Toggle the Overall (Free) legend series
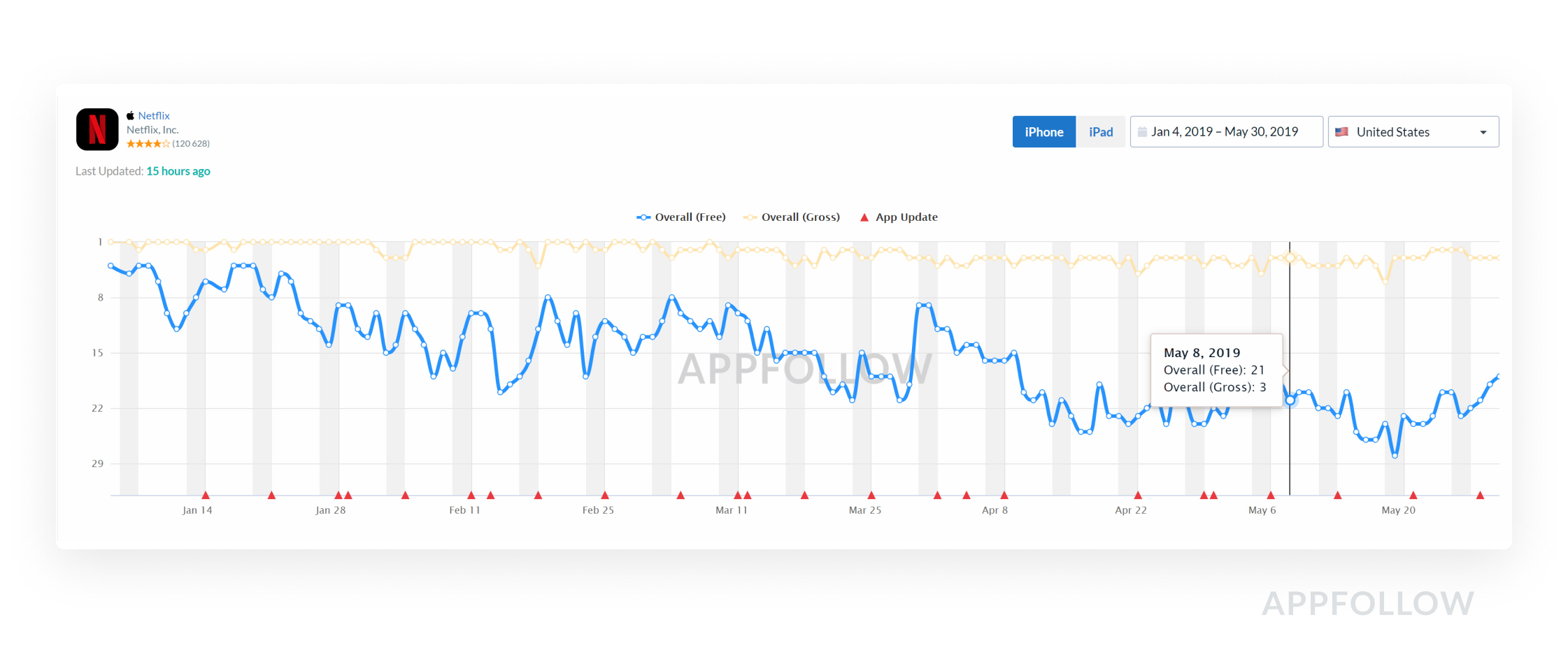Image resolution: width=1568 pixels, height=657 pixels. coord(681,217)
